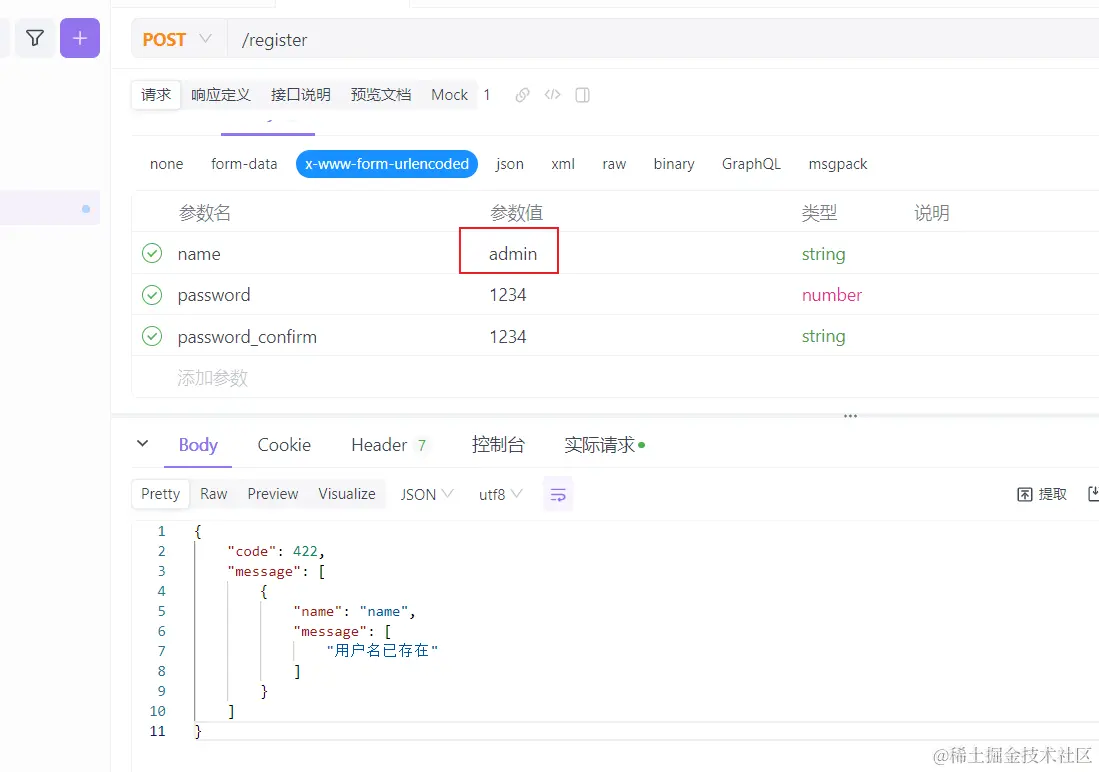Click 添加参数 to add a parameter
This screenshot has width=1099, height=772.
(x=212, y=378)
